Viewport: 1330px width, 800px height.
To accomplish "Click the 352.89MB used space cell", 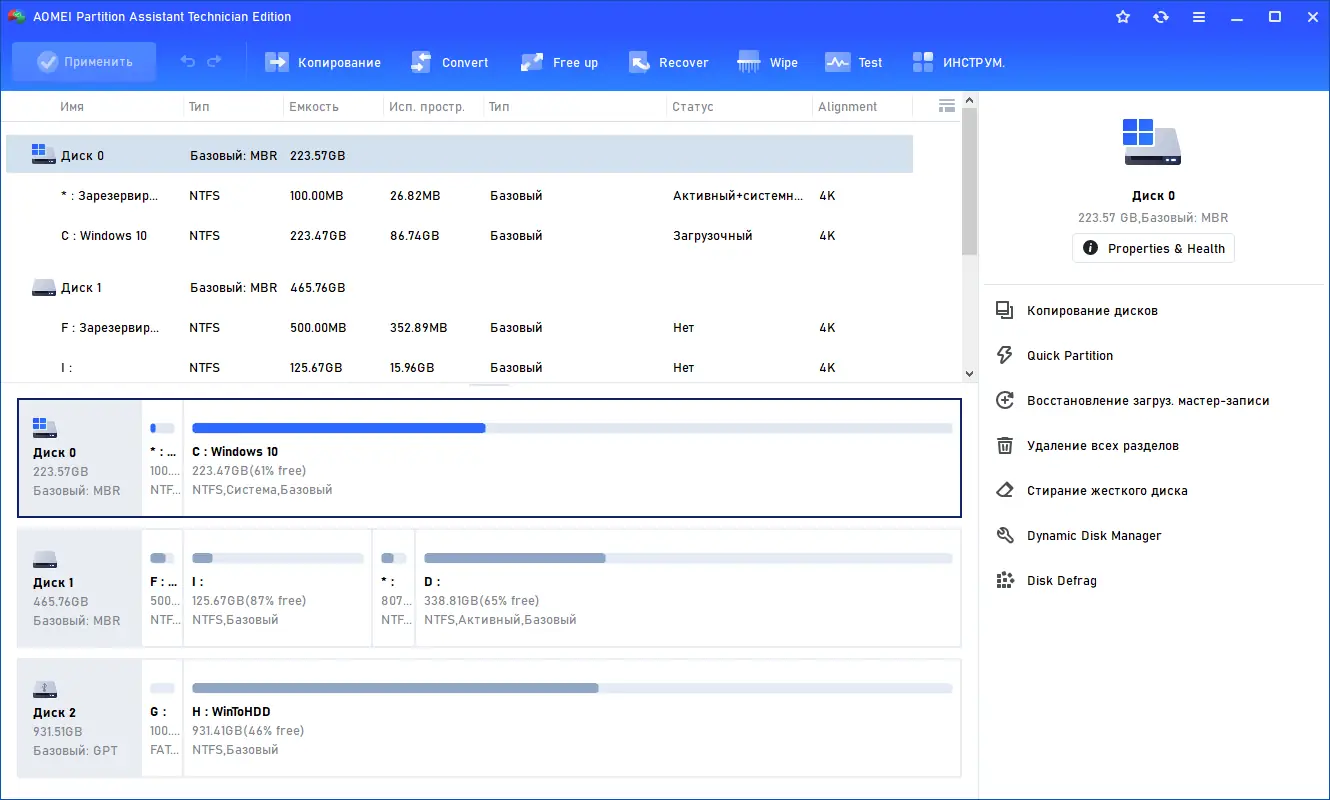I will pyautogui.click(x=419, y=328).
